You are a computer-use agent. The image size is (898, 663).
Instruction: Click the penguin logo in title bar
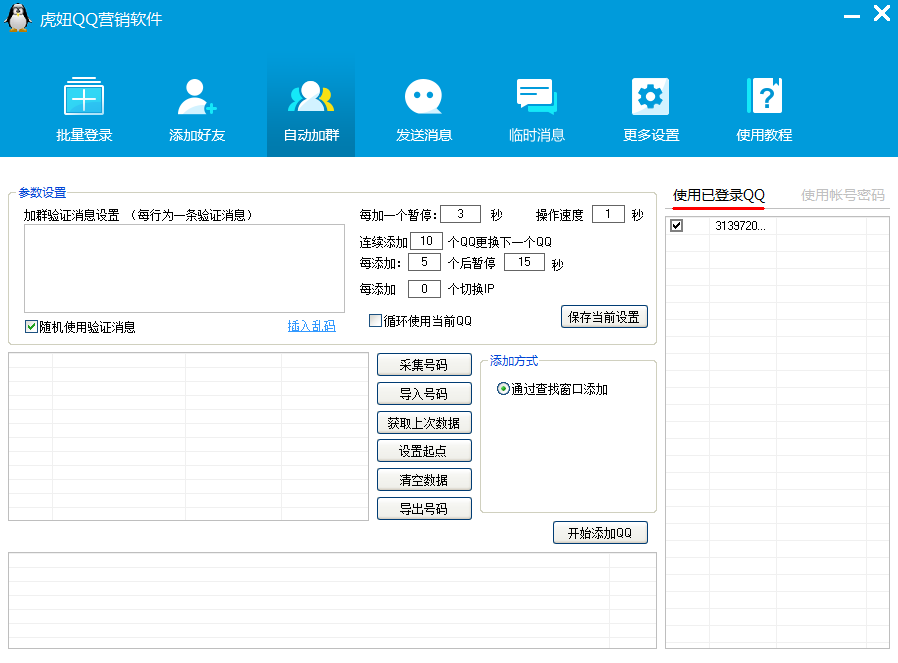[18, 17]
